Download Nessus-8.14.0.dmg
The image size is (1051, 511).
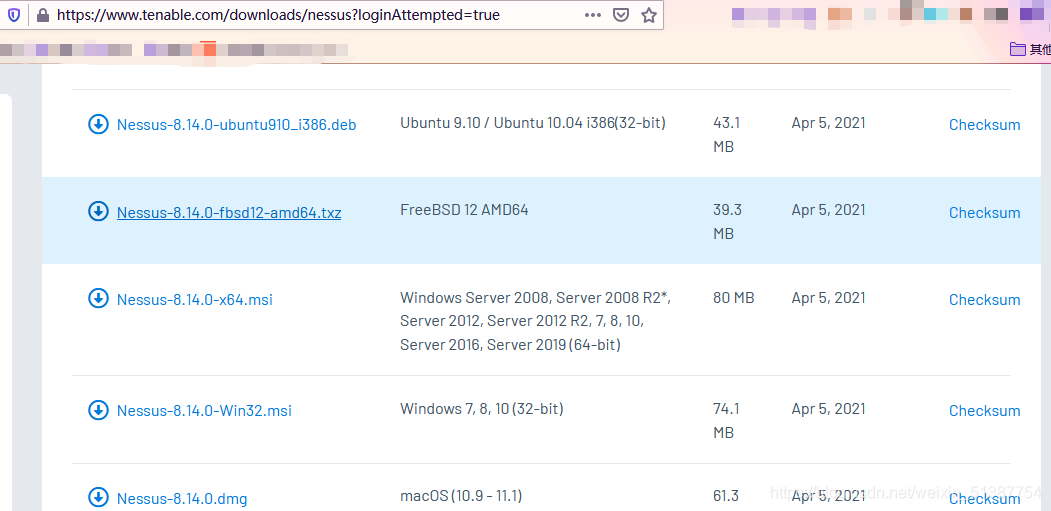pyautogui.click(x=182, y=498)
